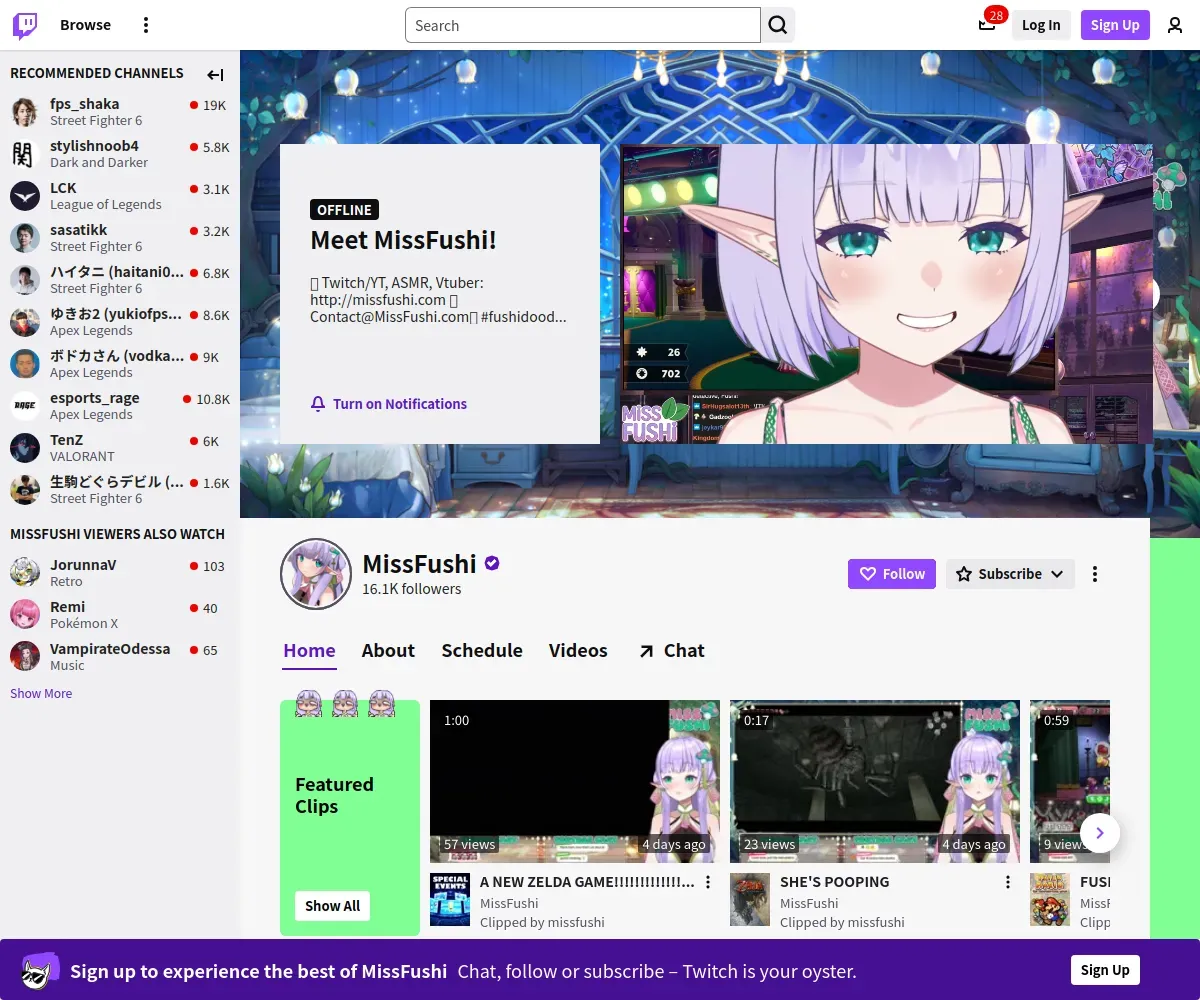Open sasatikk channel avatar
Image resolution: width=1200 pixels, height=1000 pixels.
click(25, 238)
